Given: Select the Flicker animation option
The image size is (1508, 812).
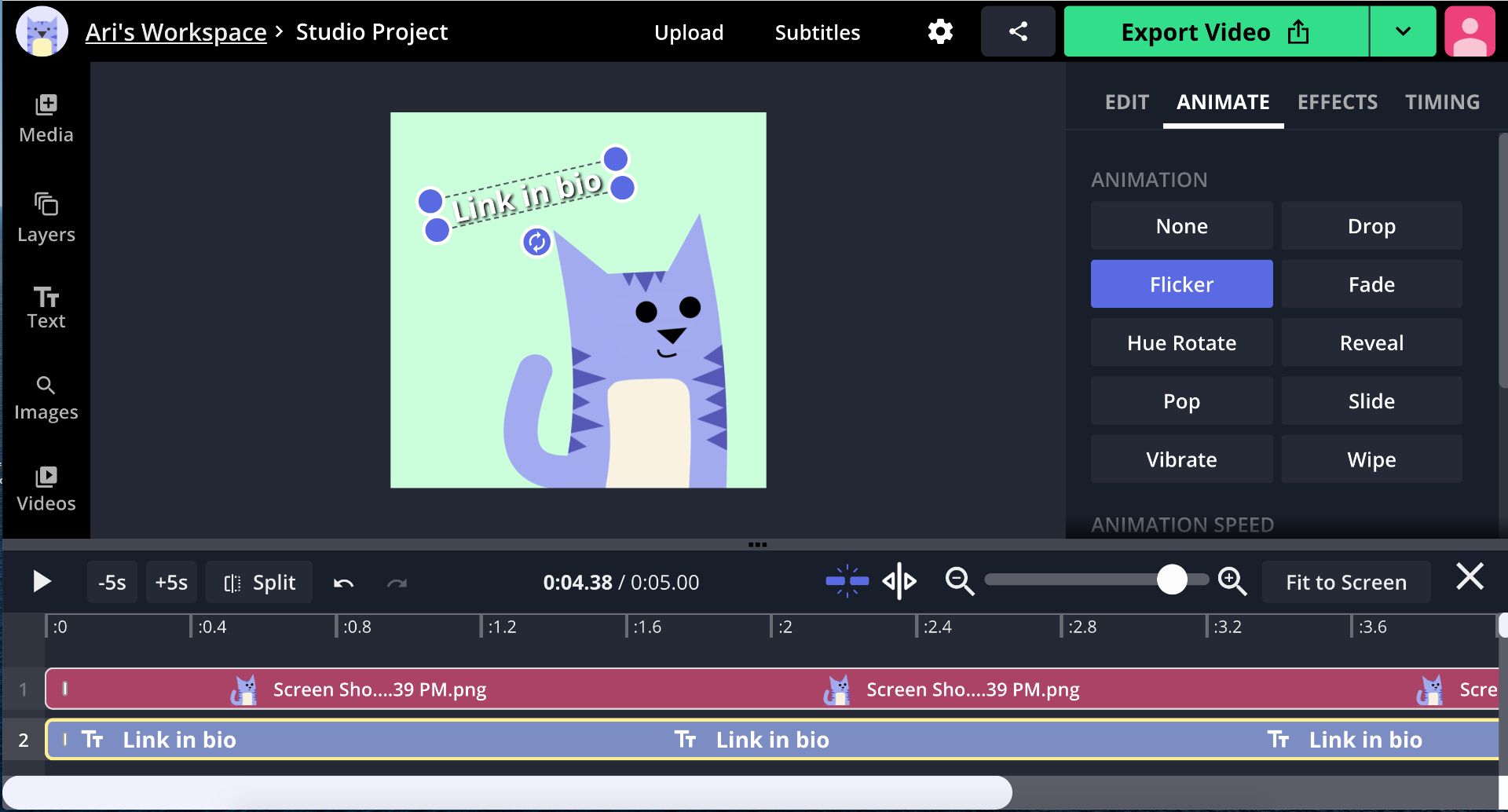Looking at the screenshot, I should pyautogui.click(x=1181, y=284).
